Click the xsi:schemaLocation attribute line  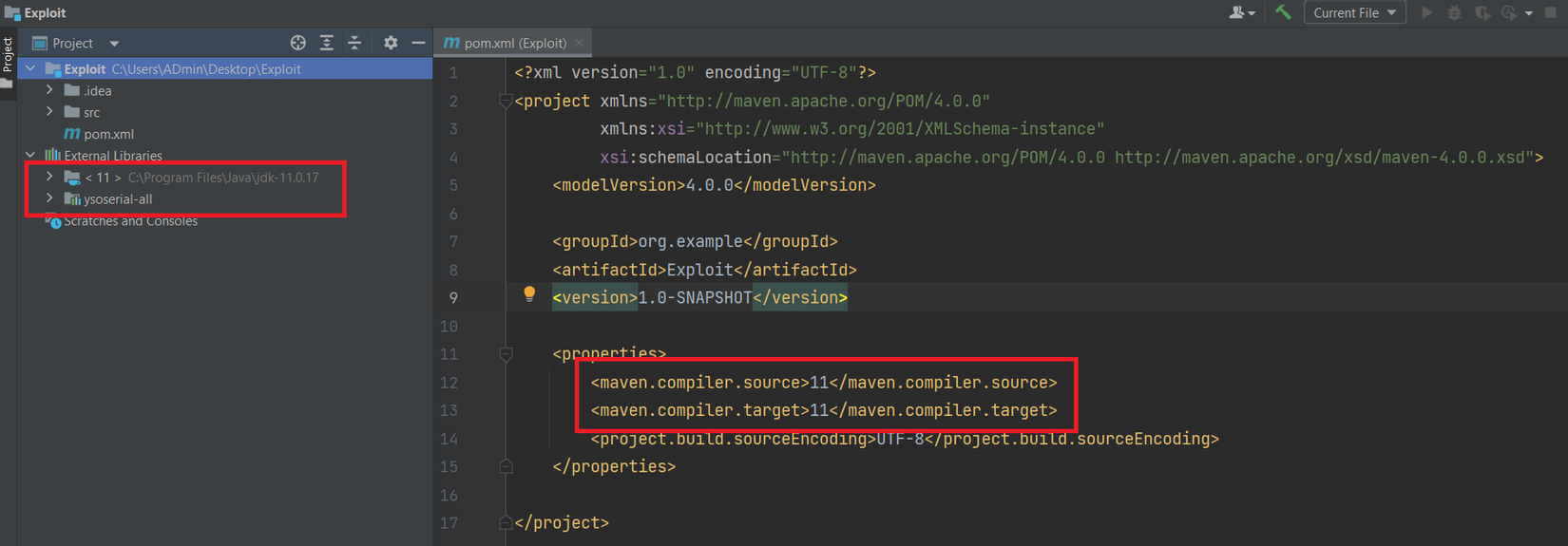point(1071,157)
